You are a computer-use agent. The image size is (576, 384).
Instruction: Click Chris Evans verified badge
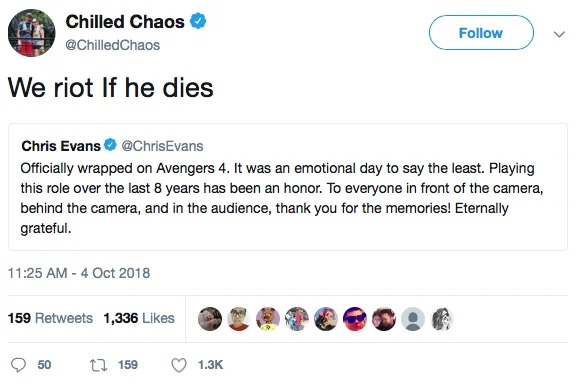110,145
